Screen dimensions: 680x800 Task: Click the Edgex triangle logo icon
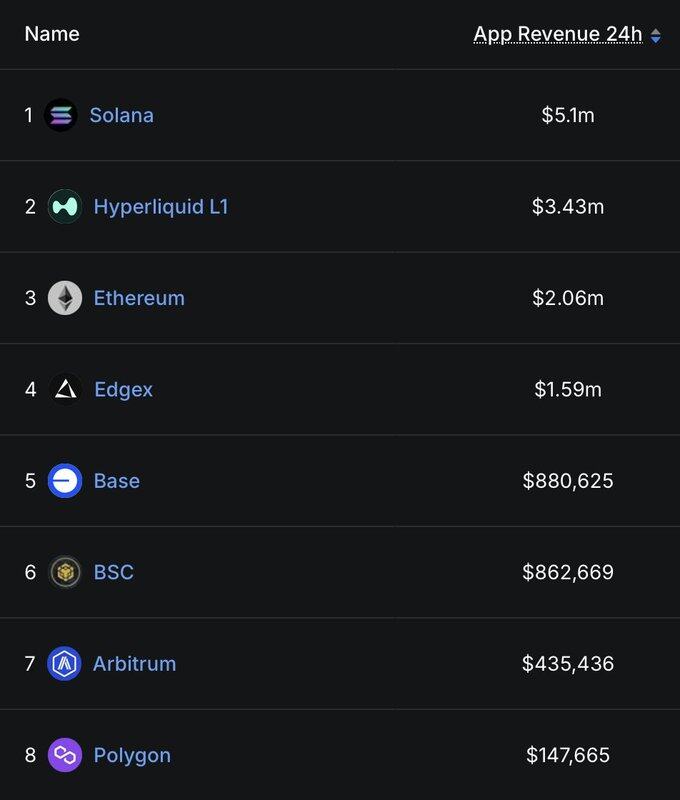(65, 389)
